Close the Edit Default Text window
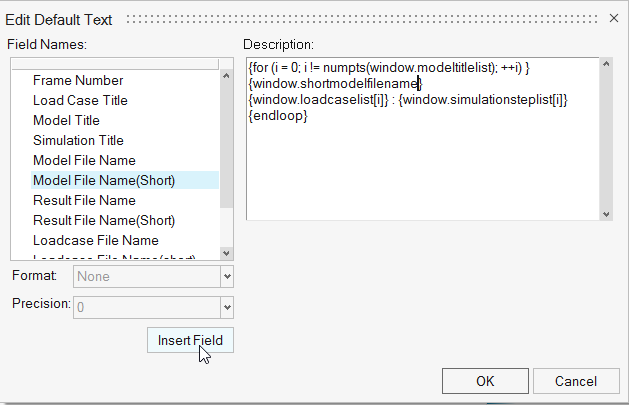 (614, 19)
